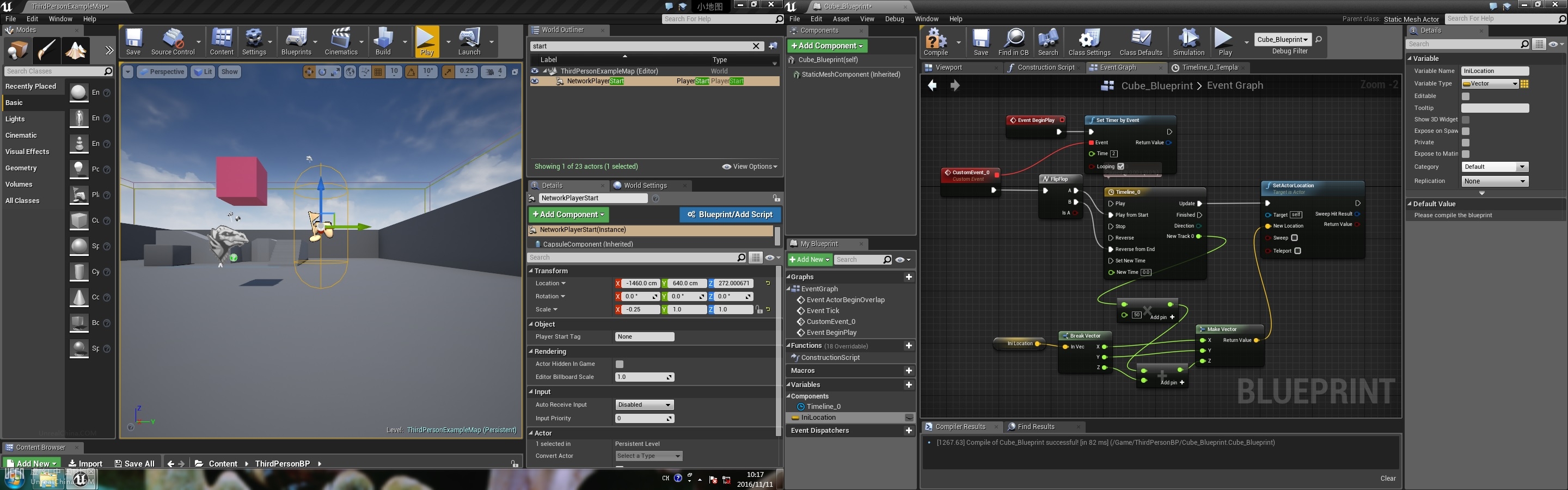Enable Expose on Spawn checkbox
The width and height of the screenshot is (1568, 490).
coord(1466,131)
